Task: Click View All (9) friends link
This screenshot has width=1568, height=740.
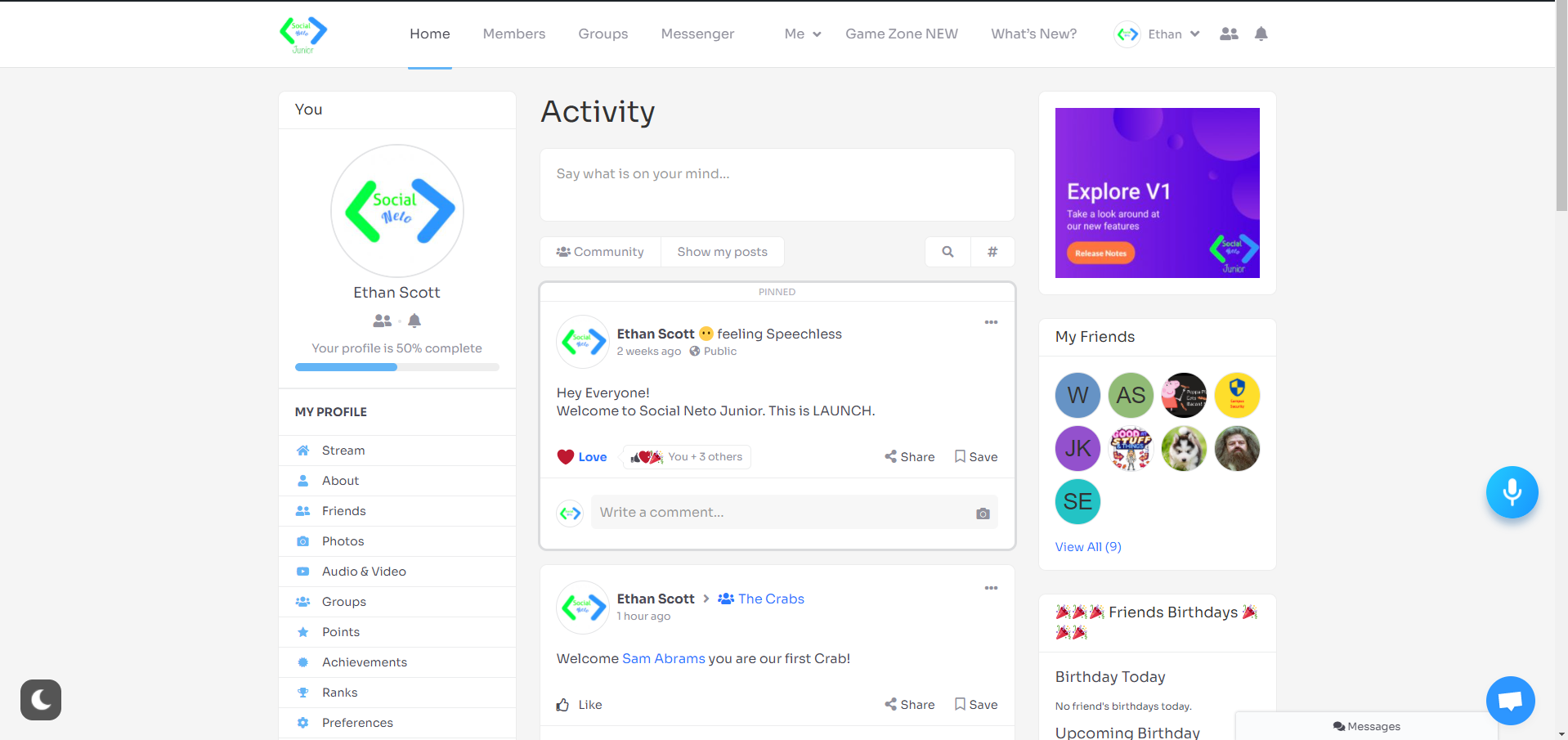Action: pos(1087,547)
